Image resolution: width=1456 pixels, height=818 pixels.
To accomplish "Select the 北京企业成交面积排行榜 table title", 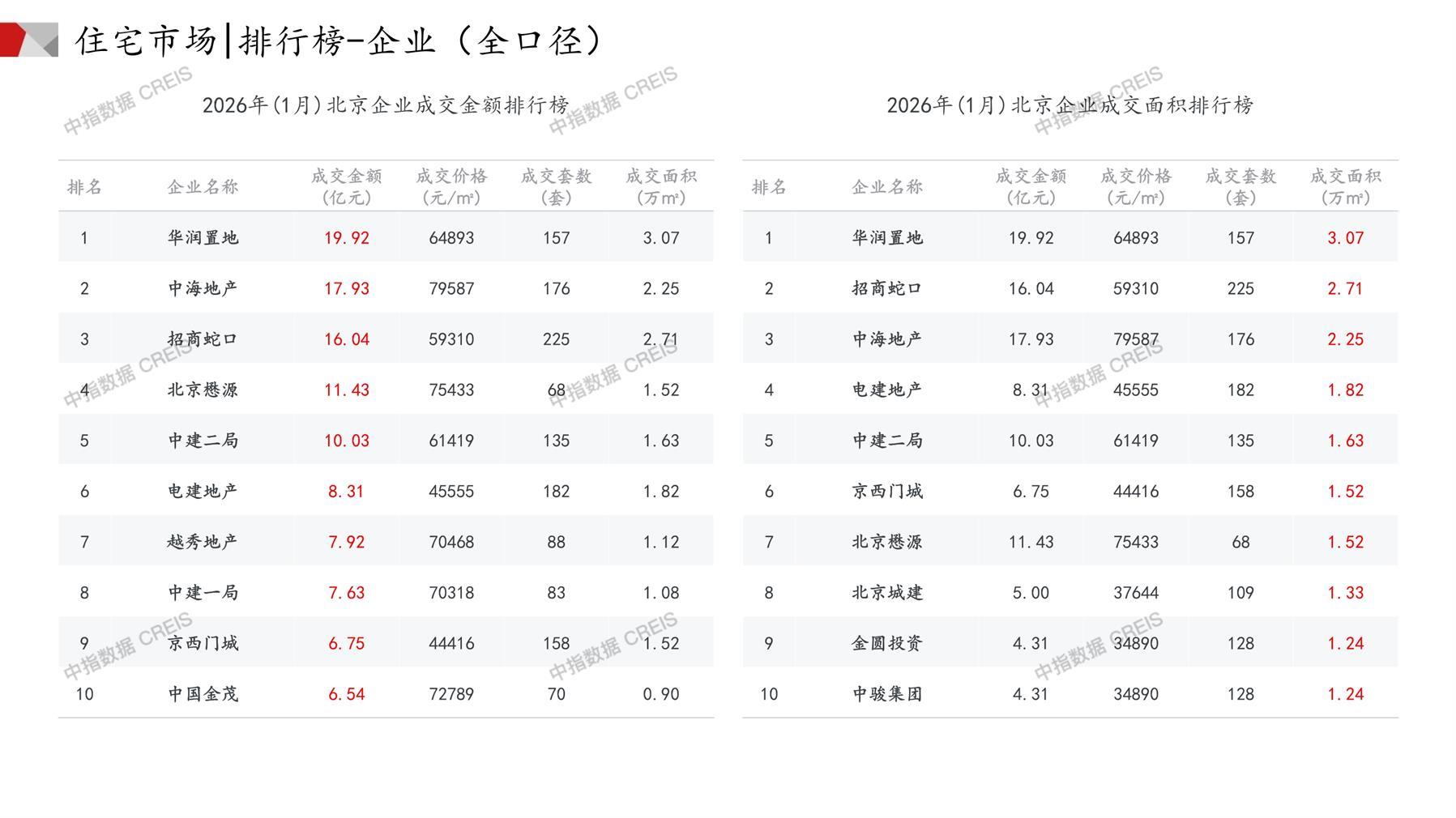I will (x=1070, y=105).
